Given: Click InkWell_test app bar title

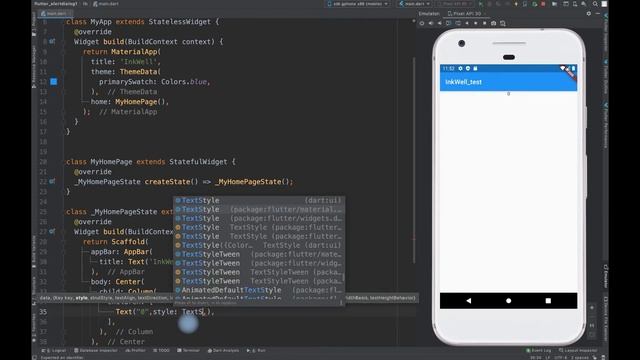Looking at the screenshot, I should click(x=463, y=82).
